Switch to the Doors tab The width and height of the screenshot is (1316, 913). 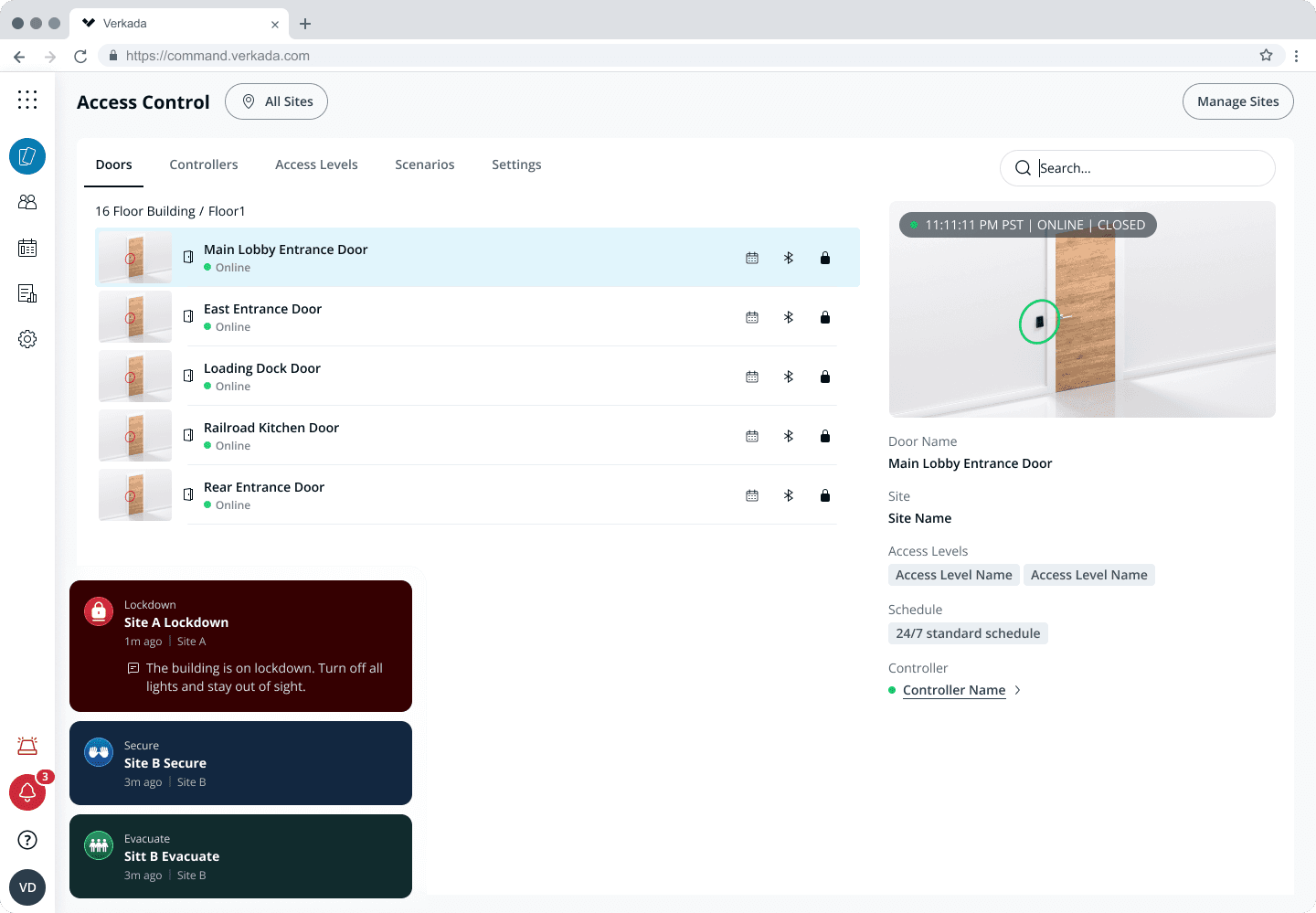click(113, 165)
